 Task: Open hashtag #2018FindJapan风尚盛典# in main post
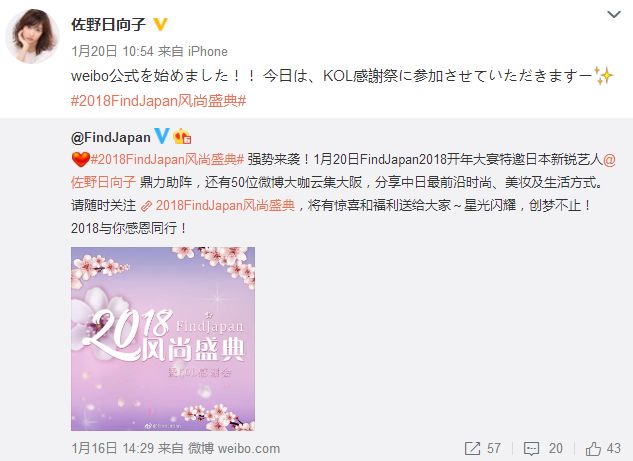pyautogui.click(x=158, y=101)
